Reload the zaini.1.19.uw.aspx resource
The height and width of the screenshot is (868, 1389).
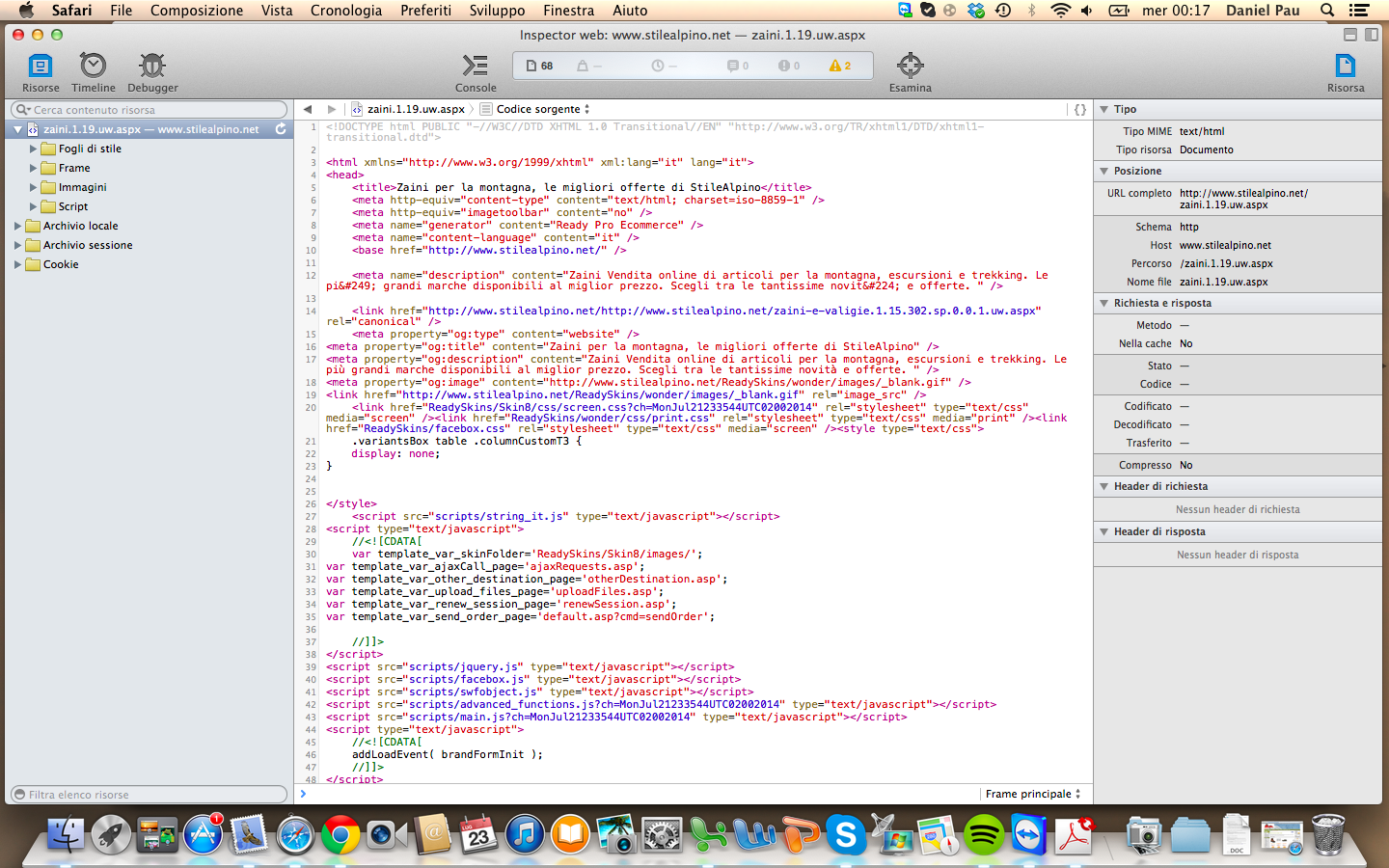click(281, 129)
